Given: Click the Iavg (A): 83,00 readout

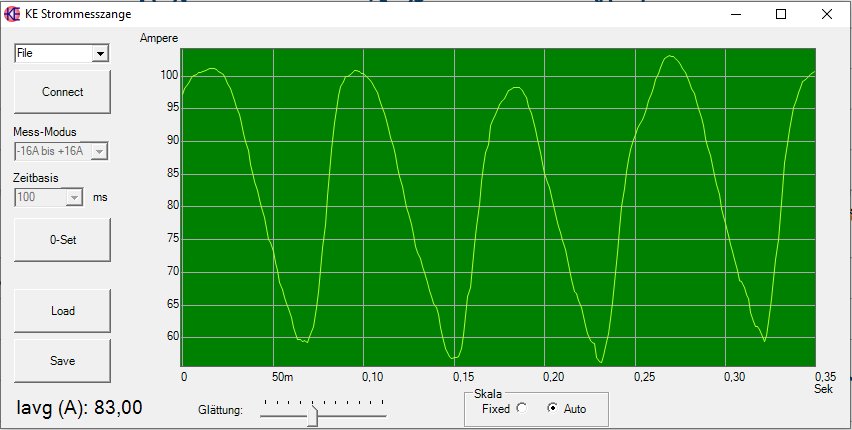Looking at the screenshot, I should click(x=79, y=407).
